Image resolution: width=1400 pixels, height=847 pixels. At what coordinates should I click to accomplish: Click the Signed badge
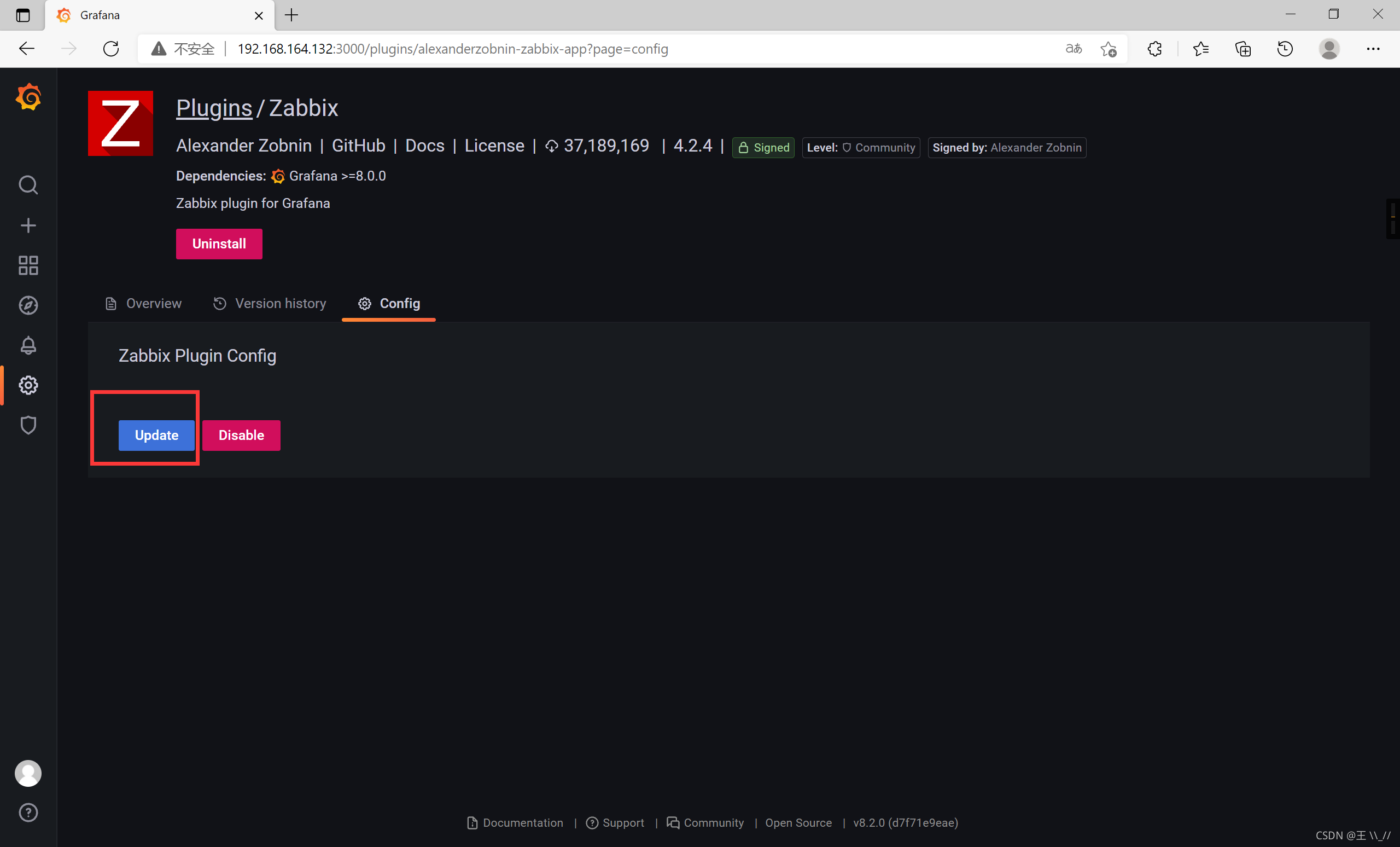(x=763, y=148)
